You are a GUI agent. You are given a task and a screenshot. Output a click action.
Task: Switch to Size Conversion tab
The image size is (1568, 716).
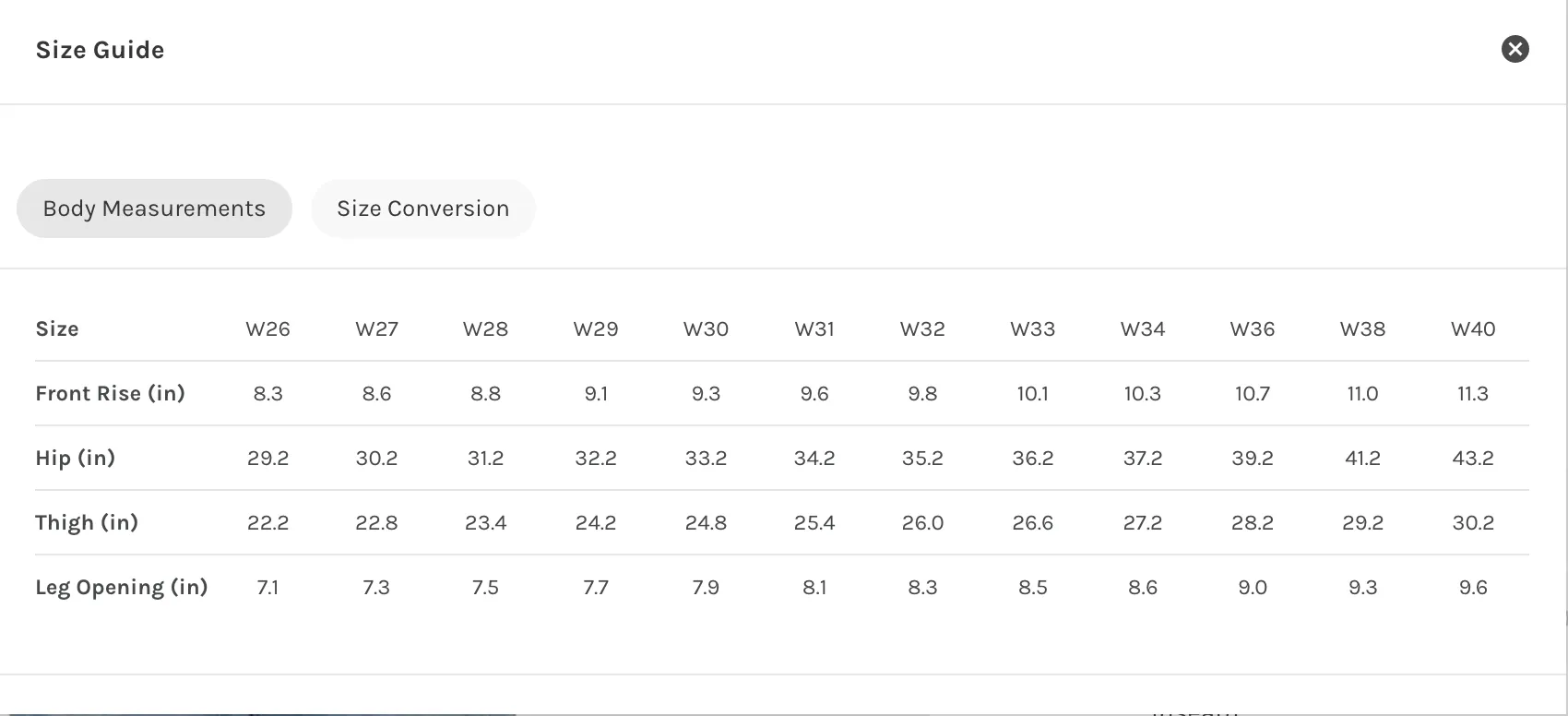(x=423, y=209)
